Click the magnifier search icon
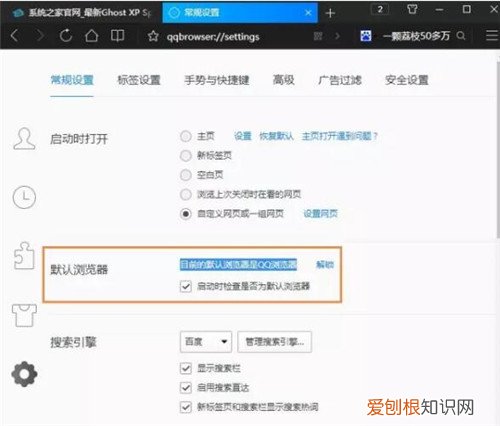 pyautogui.click(x=461, y=36)
